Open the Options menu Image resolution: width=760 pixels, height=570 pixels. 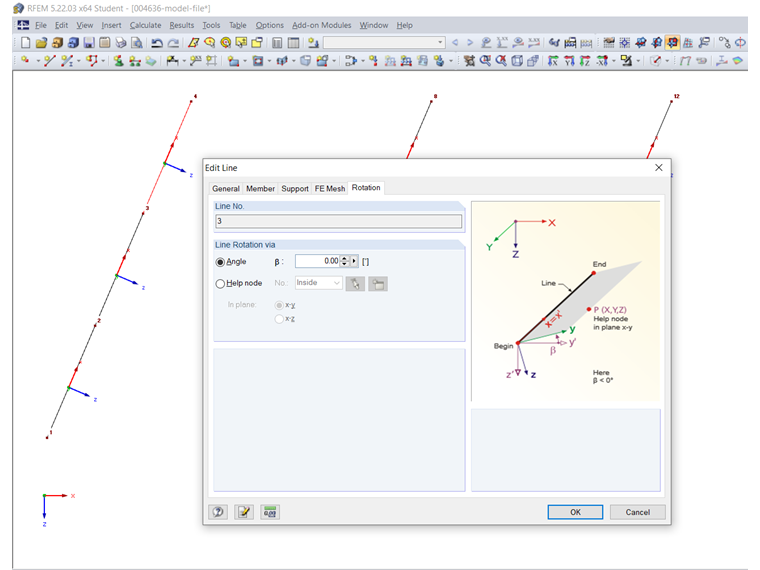pyautogui.click(x=269, y=25)
